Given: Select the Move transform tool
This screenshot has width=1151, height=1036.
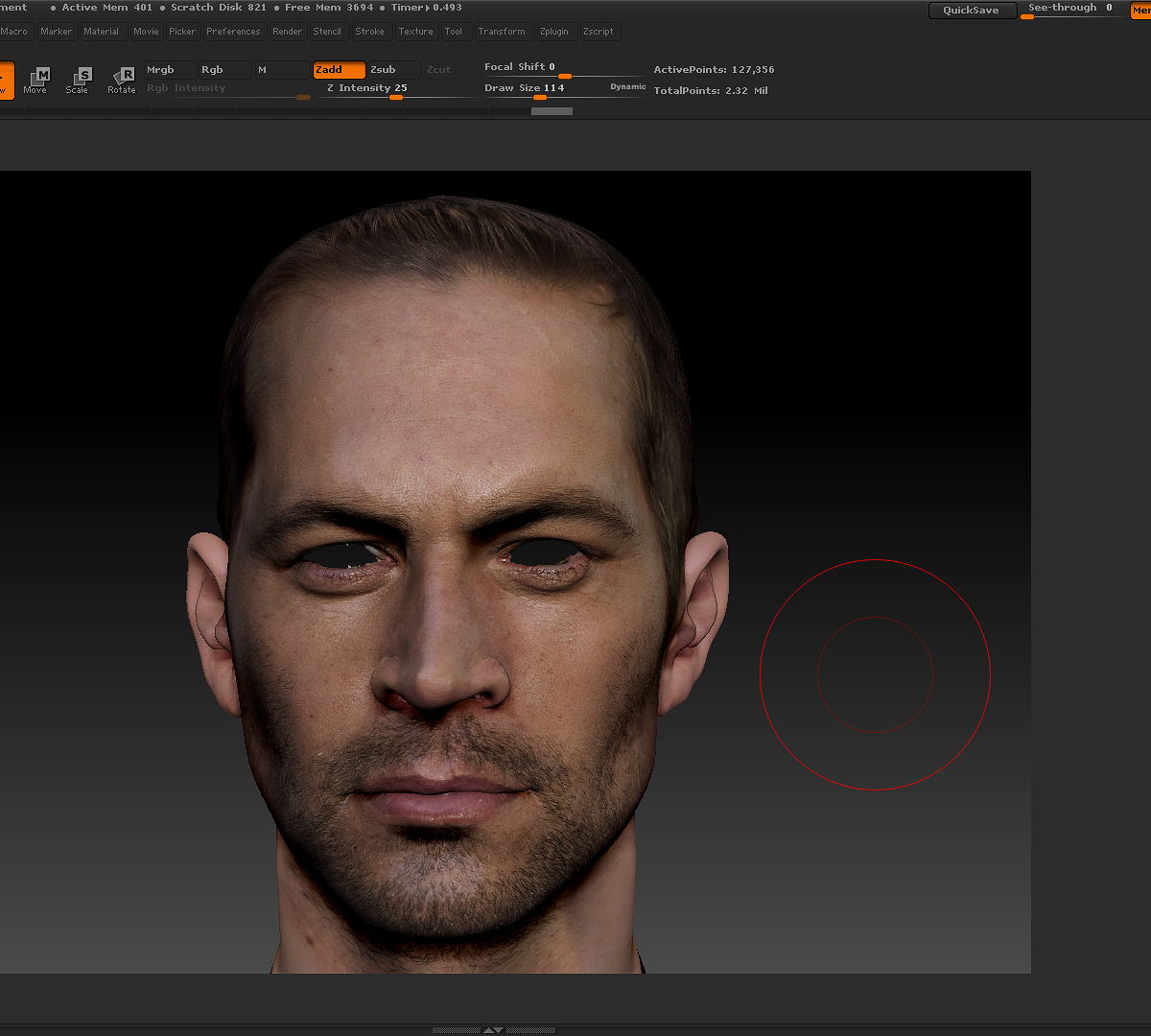Looking at the screenshot, I should [35, 80].
